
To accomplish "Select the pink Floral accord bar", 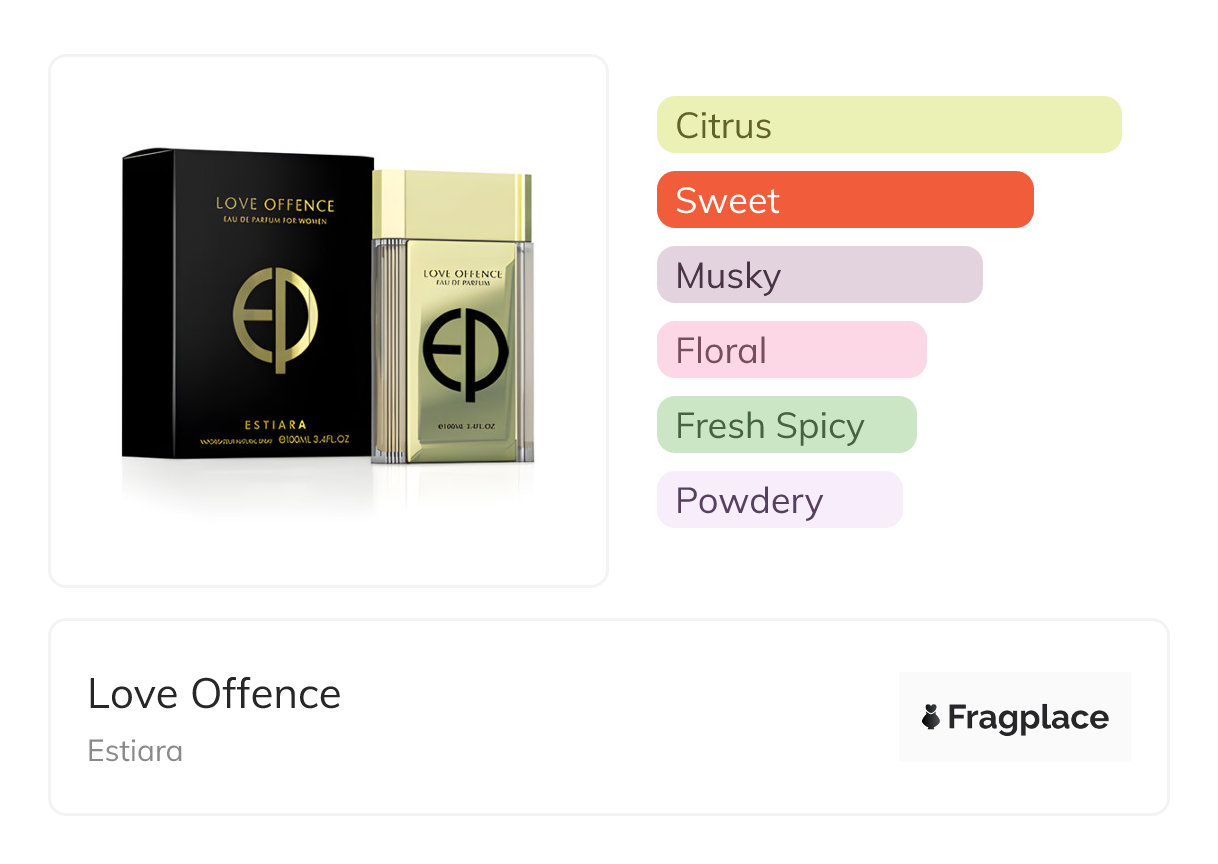I will (x=791, y=350).
